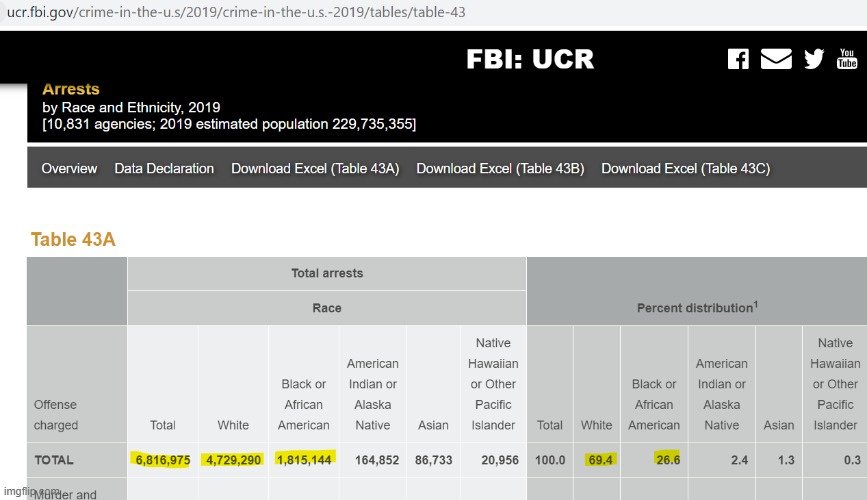Open the Data Declaration tab

[x=164, y=169]
